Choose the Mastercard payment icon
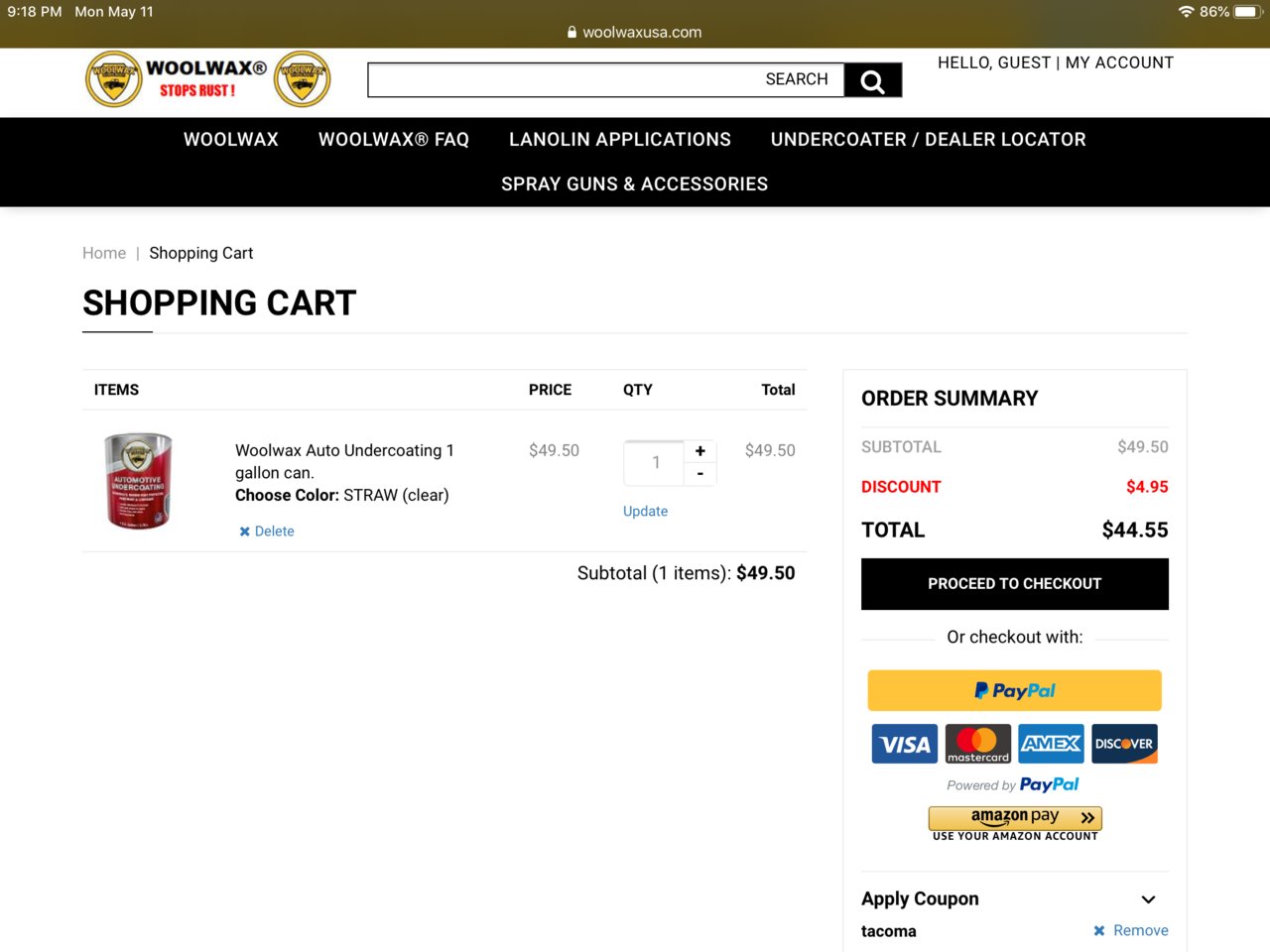This screenshot has width=1270, height=952. click(x=978, y=744)
